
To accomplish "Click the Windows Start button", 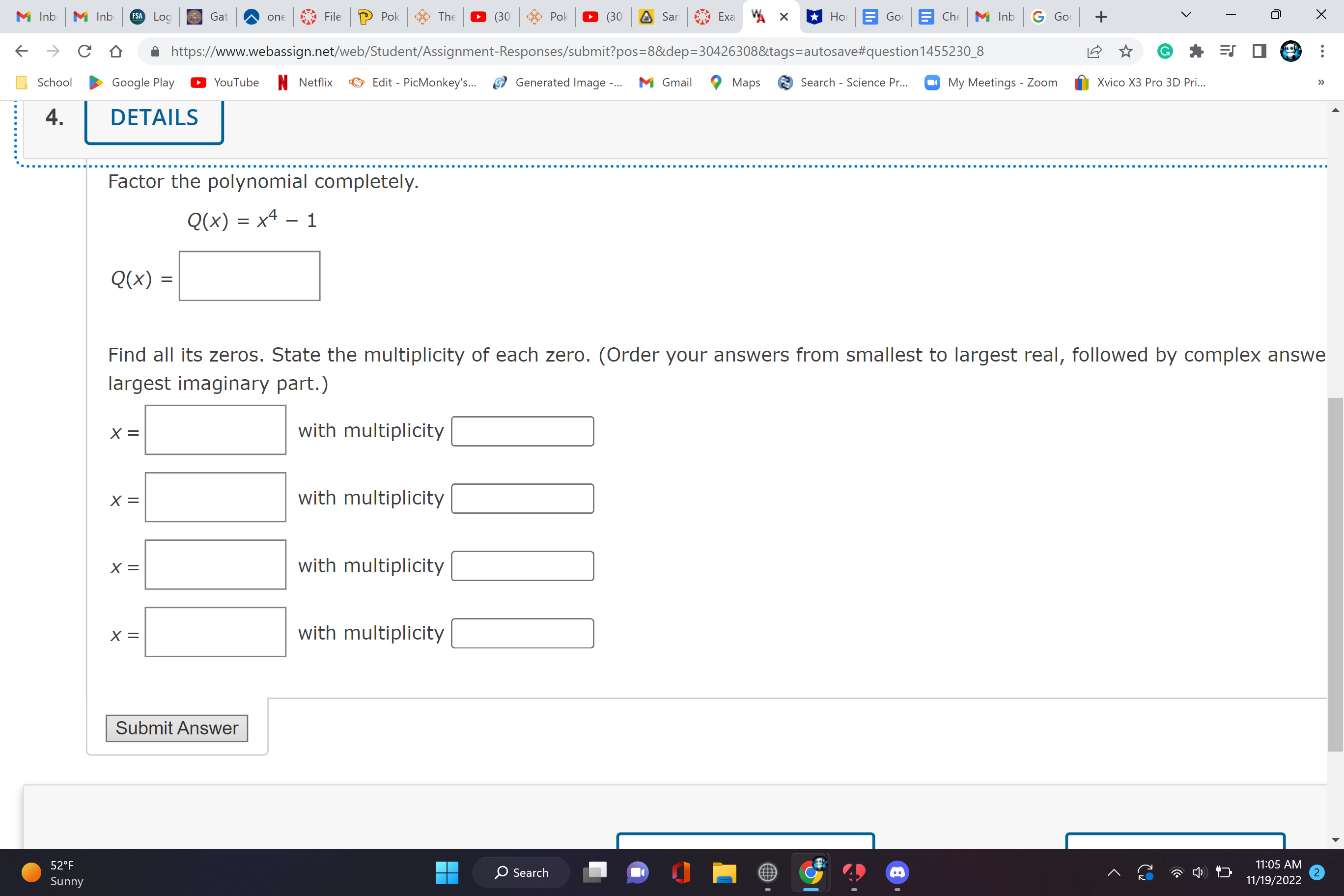I will (447, 872).
